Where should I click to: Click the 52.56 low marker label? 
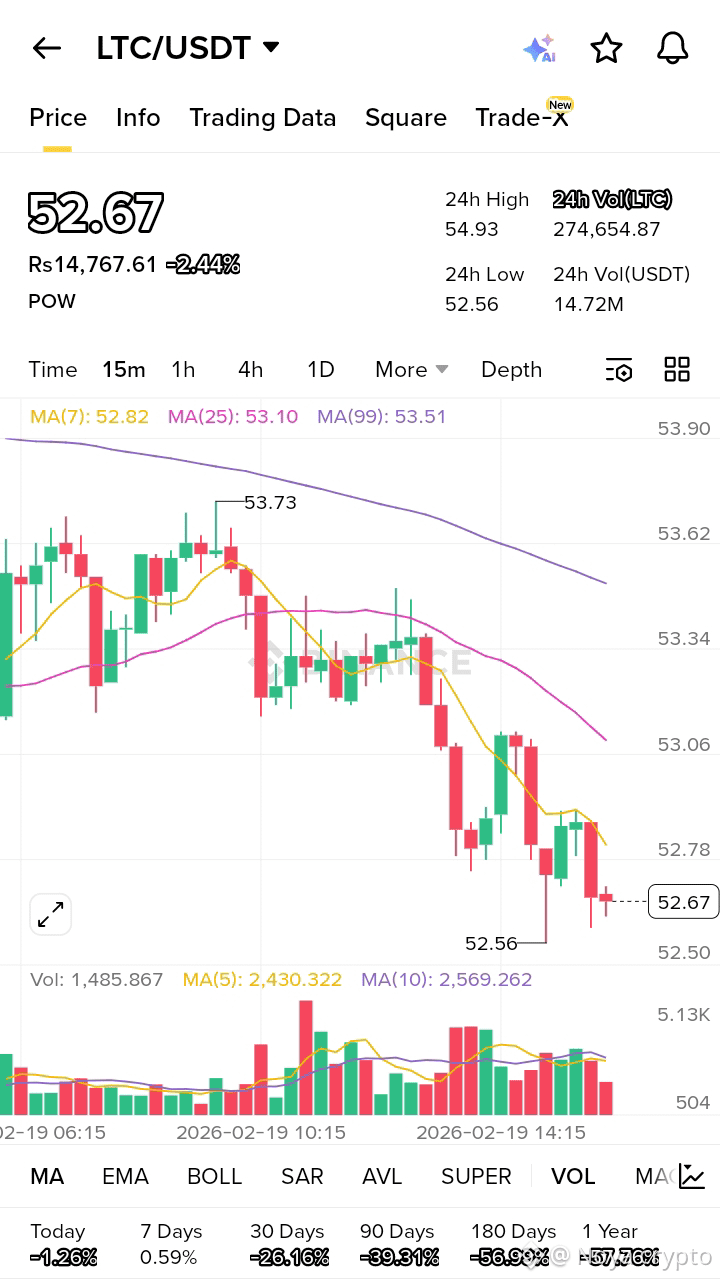491,943
